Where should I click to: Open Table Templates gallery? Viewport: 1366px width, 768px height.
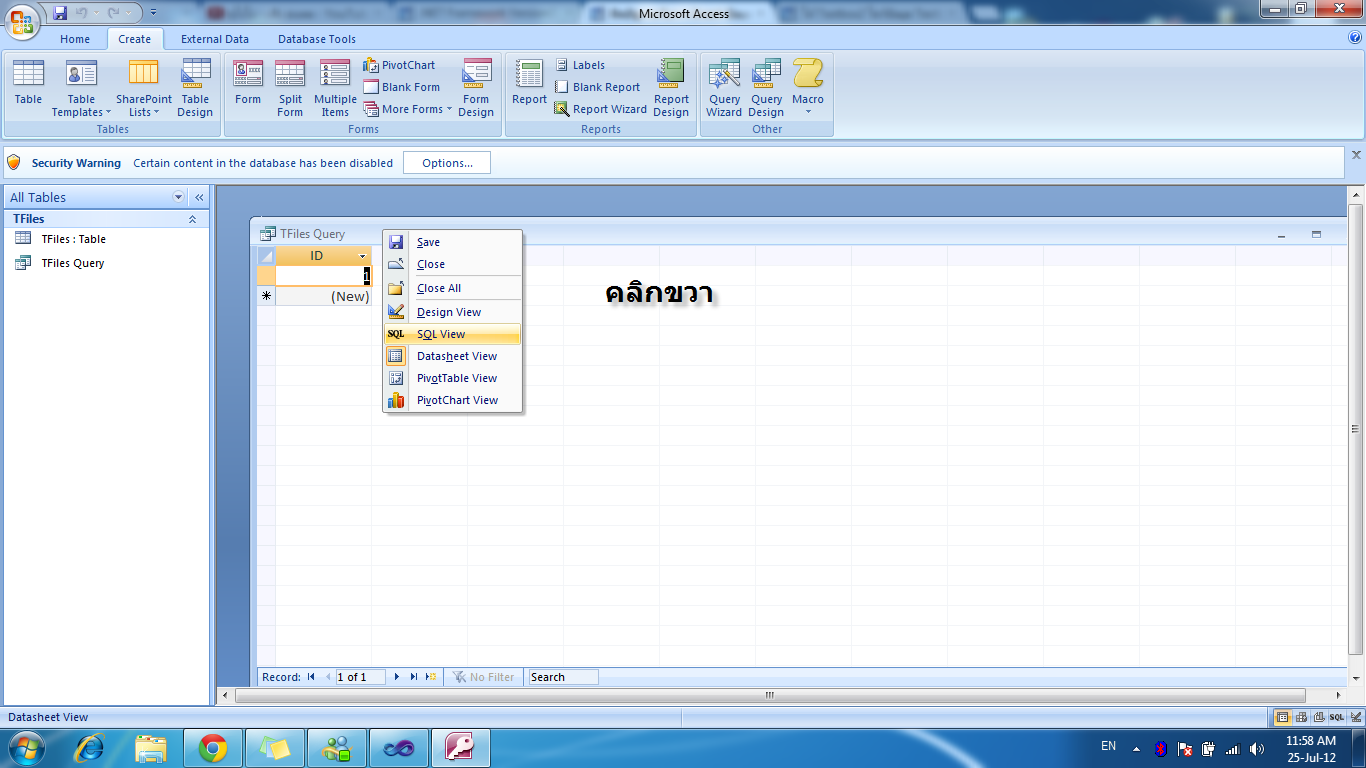point(81,88)
